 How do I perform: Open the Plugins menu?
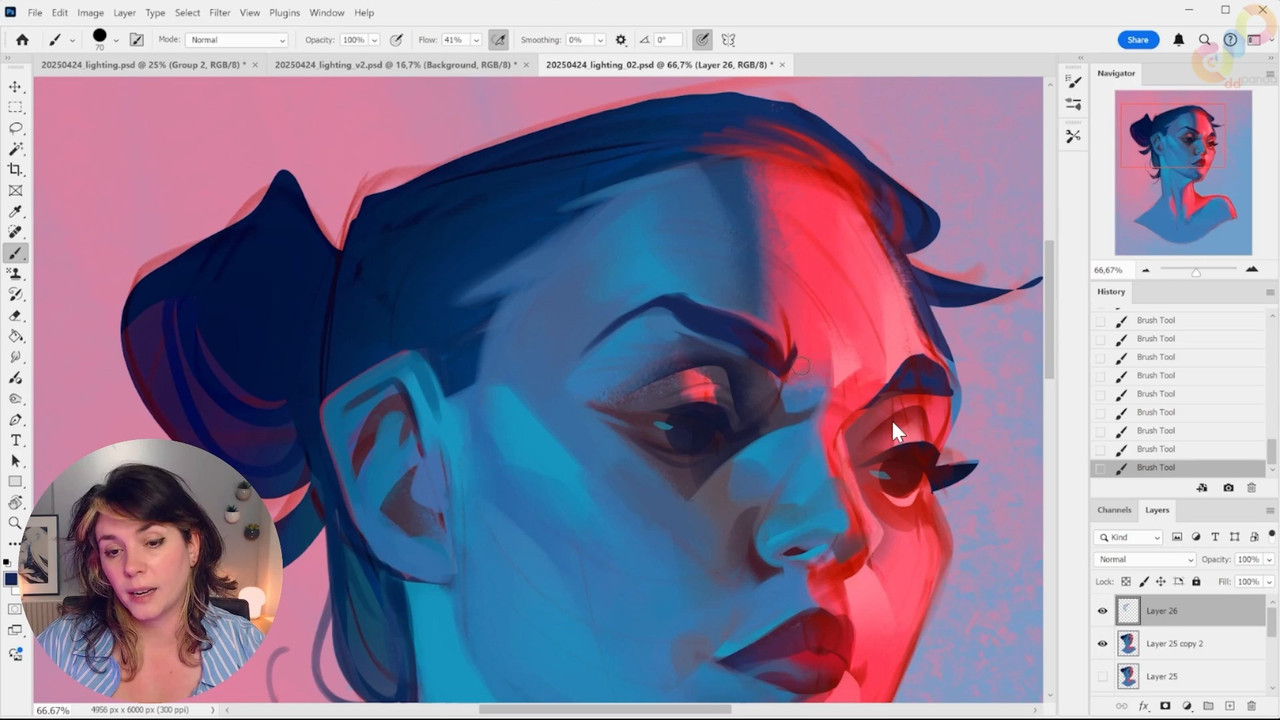[284, 12]
